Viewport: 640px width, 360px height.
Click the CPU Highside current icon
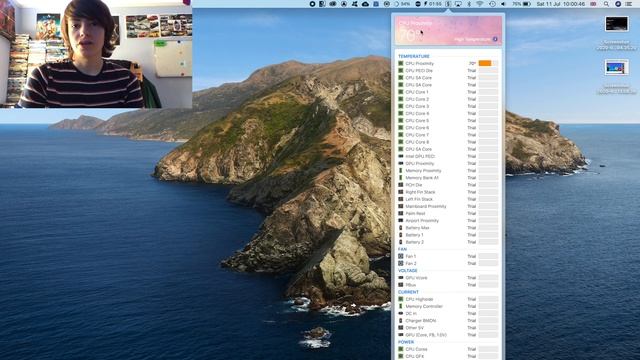click(x=401, y=299)
